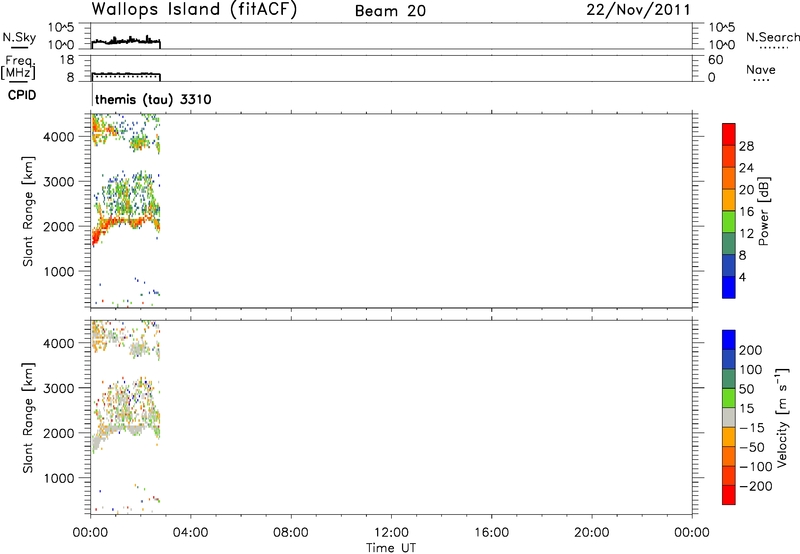Pick the topmost red segment of power colorbar
800x554 pixels.
[729, 134]
